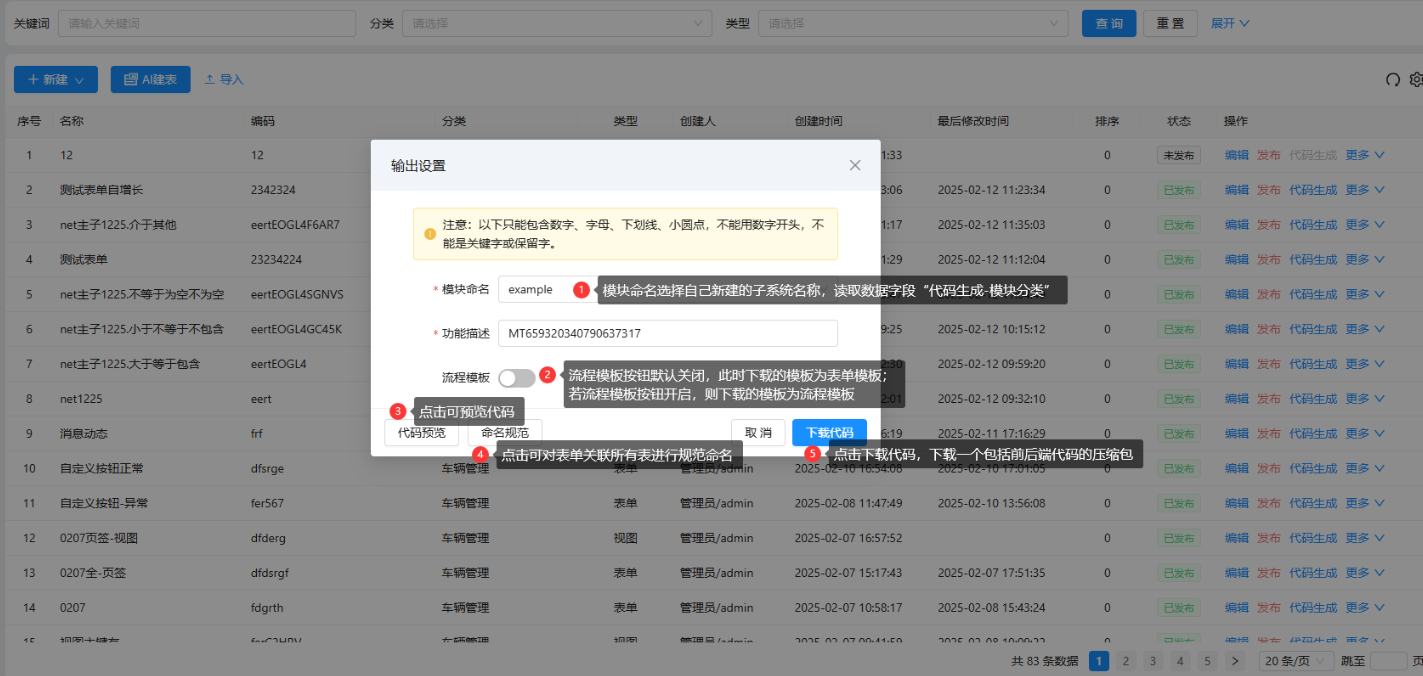
Task: Expand more filters with 展开
Action: coord(1230,23)
